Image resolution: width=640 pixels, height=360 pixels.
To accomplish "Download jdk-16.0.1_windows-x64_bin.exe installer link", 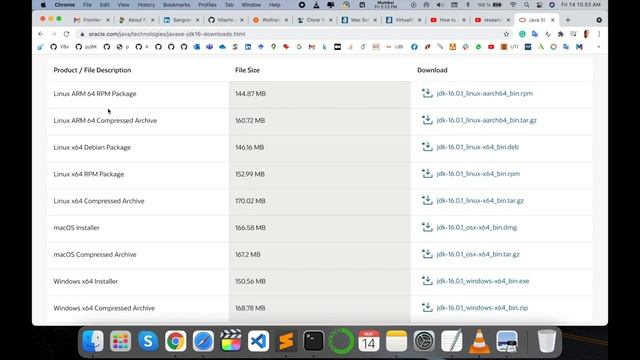I will pyautogui.click(x=483, y=281).
